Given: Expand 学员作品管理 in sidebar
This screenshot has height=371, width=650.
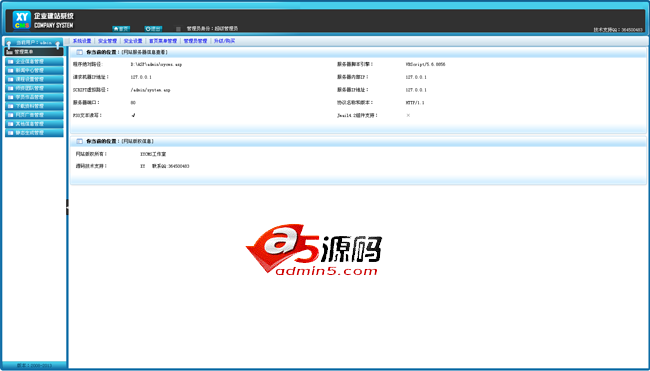Looking at the screenshot, I should [x=34, y=97].
